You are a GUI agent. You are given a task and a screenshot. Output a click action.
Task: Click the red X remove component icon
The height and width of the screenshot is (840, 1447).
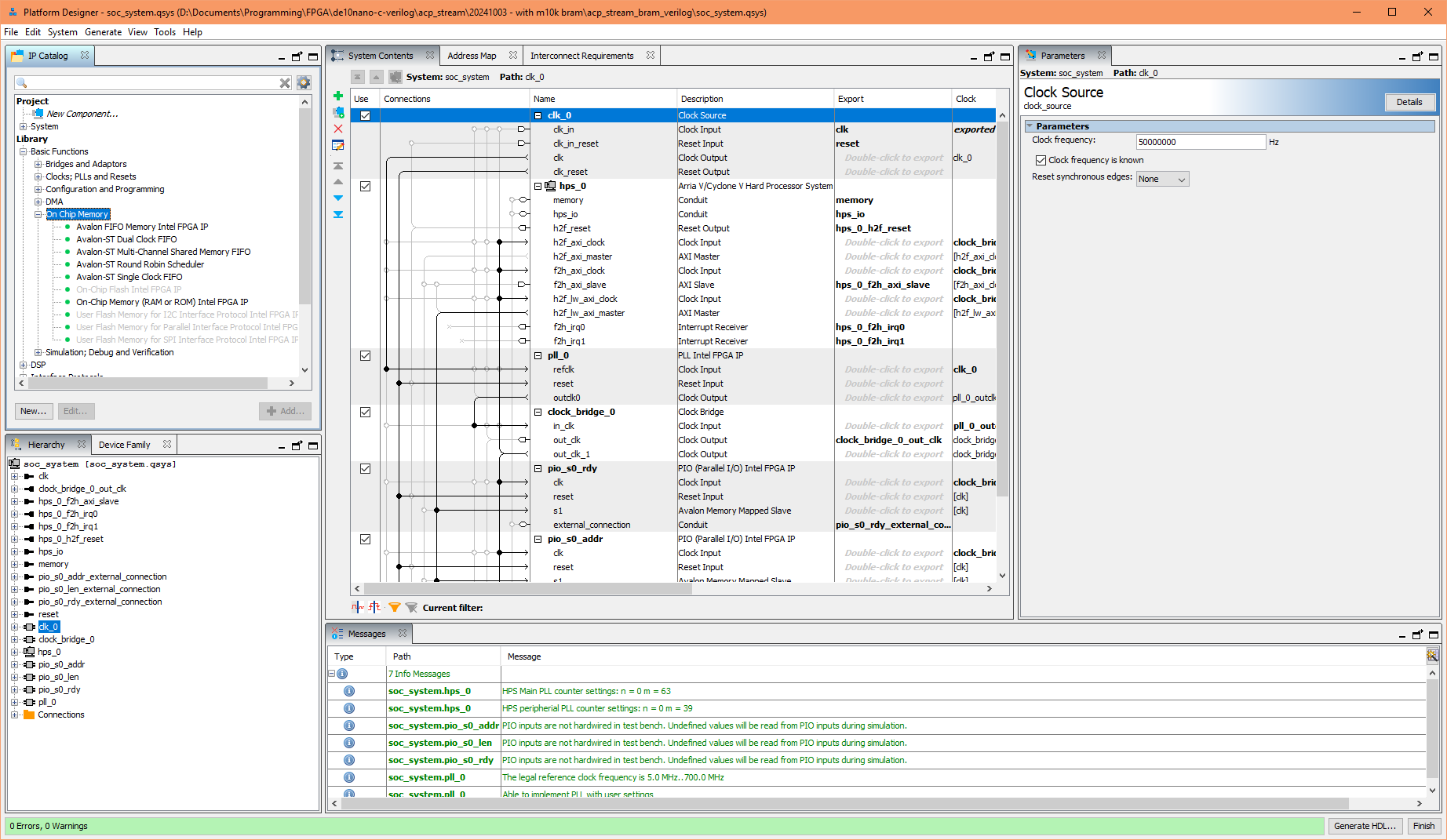point(338,129)
